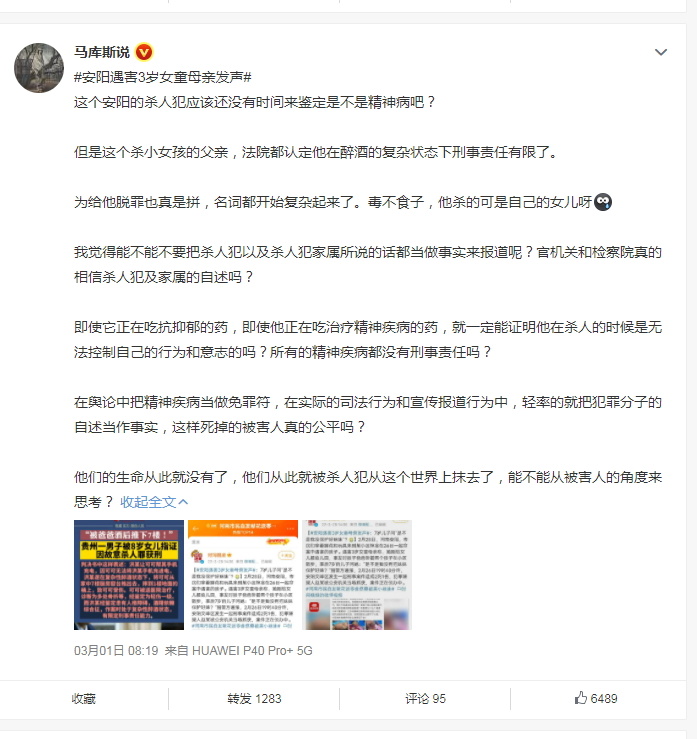697x739 pixels.
Task: Open the post options chevron menu
Action: [661, 52]
